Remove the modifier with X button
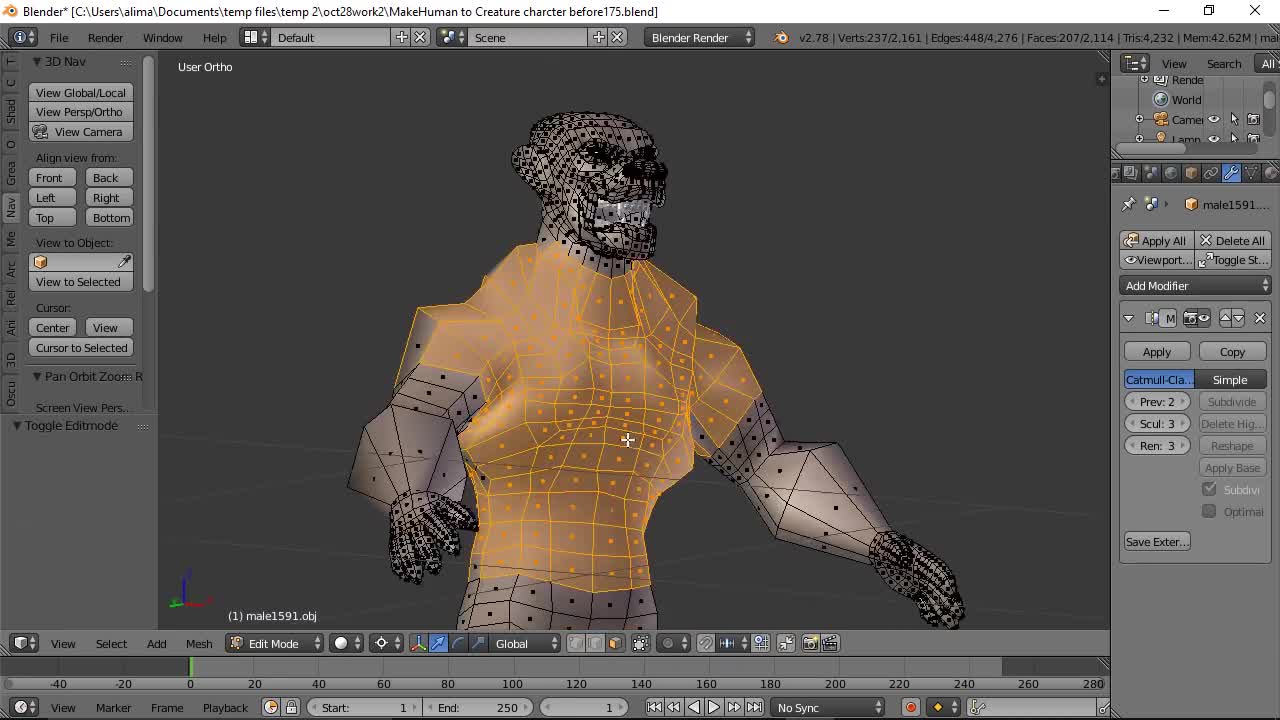Image resolution: width=1280 pixels, height=720 pixels. point(1260,318)
